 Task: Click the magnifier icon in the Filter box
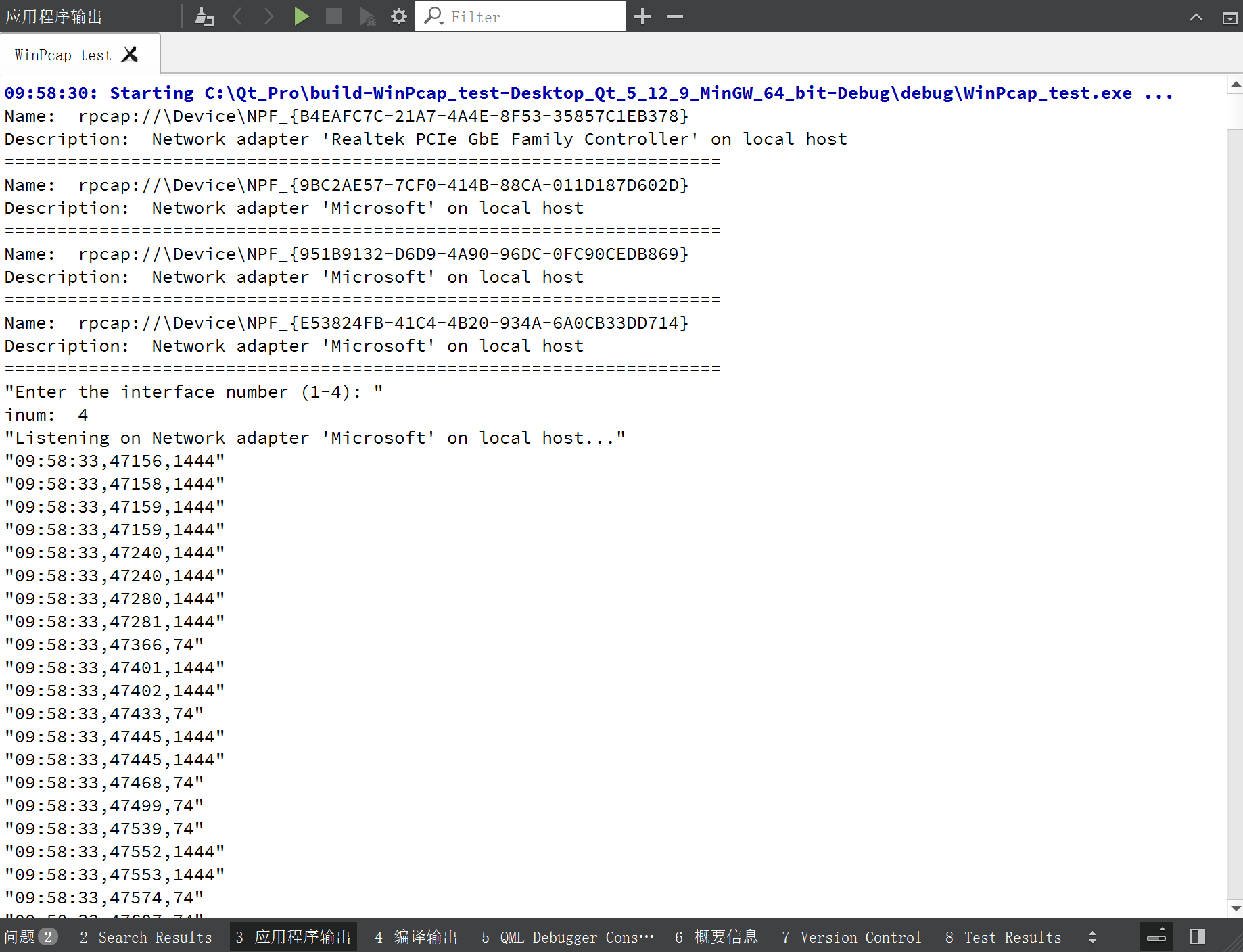click(x=433, y=16)
